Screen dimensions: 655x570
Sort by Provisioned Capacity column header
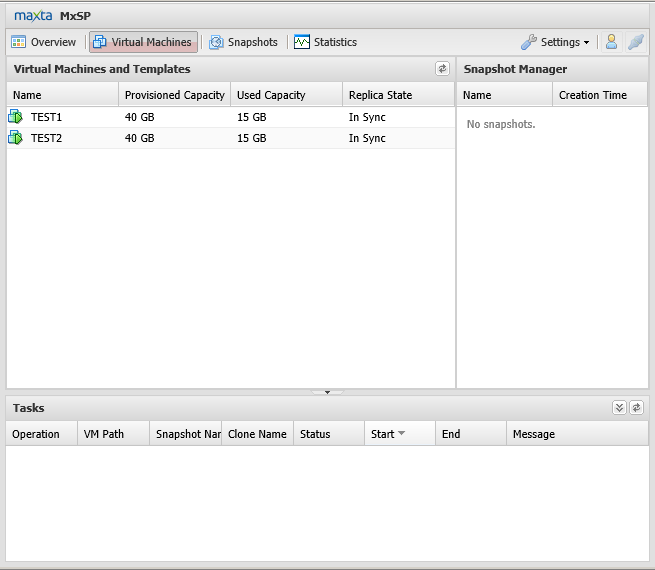point(175,95)
